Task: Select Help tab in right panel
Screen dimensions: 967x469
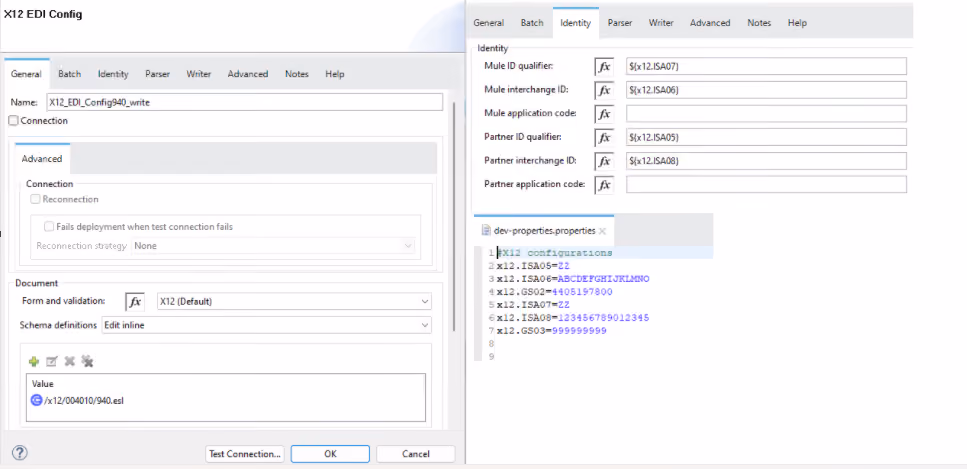Action: 797,23
